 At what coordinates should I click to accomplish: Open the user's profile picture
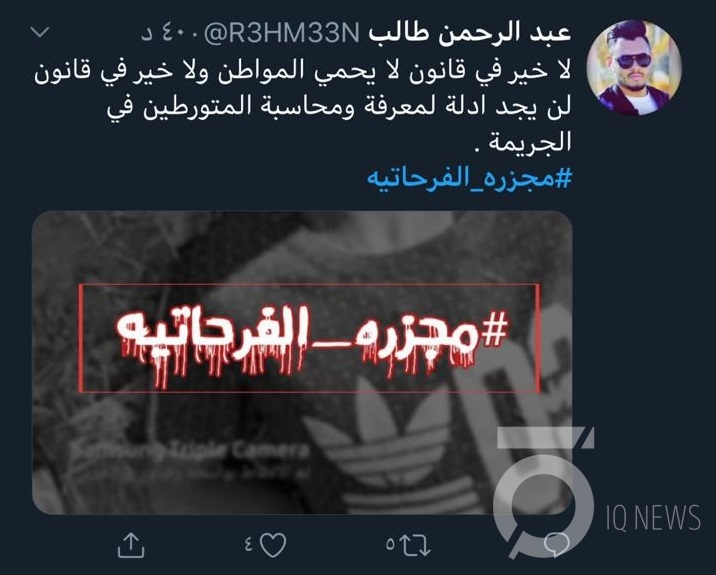(x=634, y=68)
